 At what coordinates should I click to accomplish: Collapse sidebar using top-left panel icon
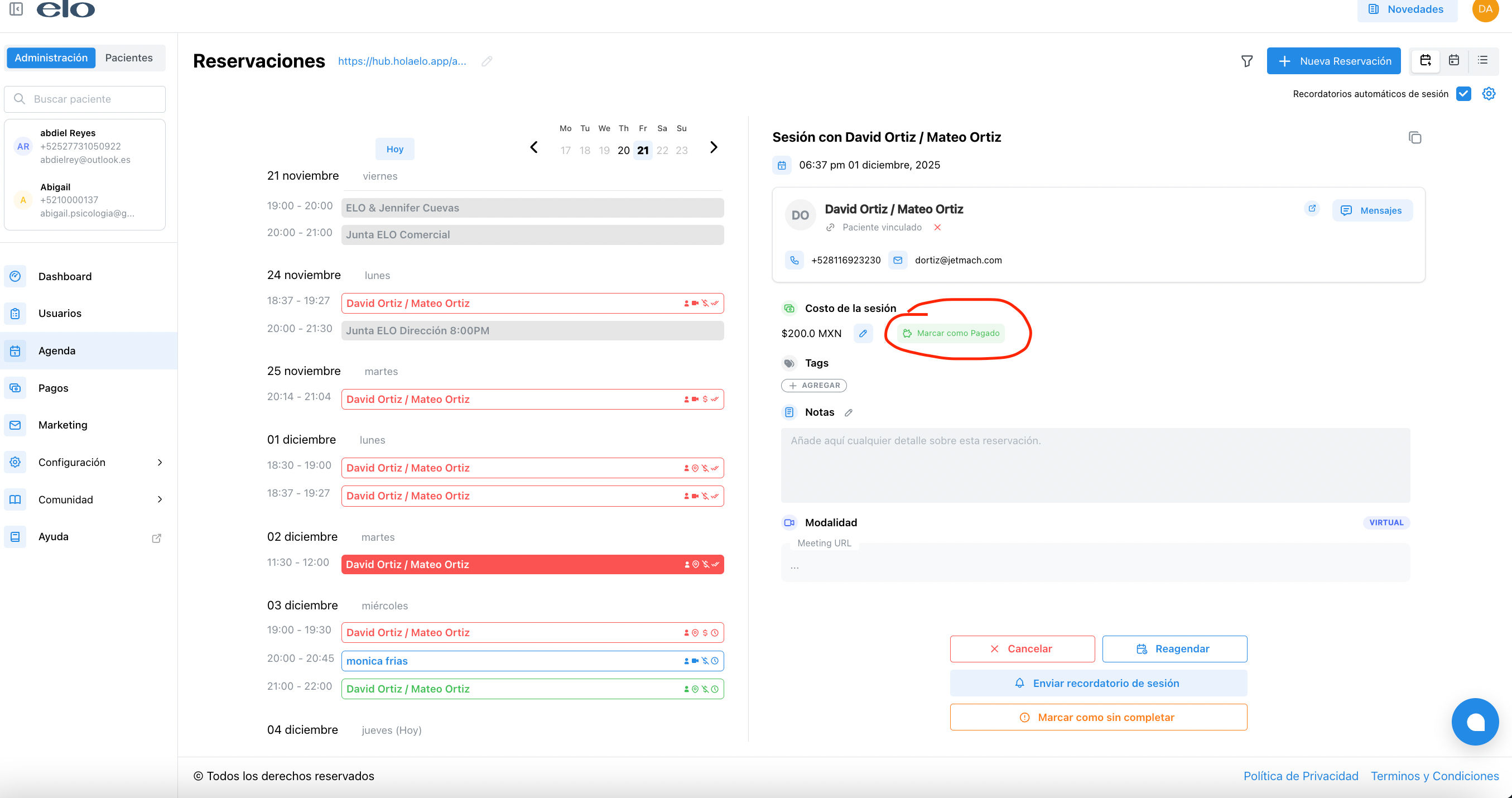pyautogui.click(x=16, y=9)
